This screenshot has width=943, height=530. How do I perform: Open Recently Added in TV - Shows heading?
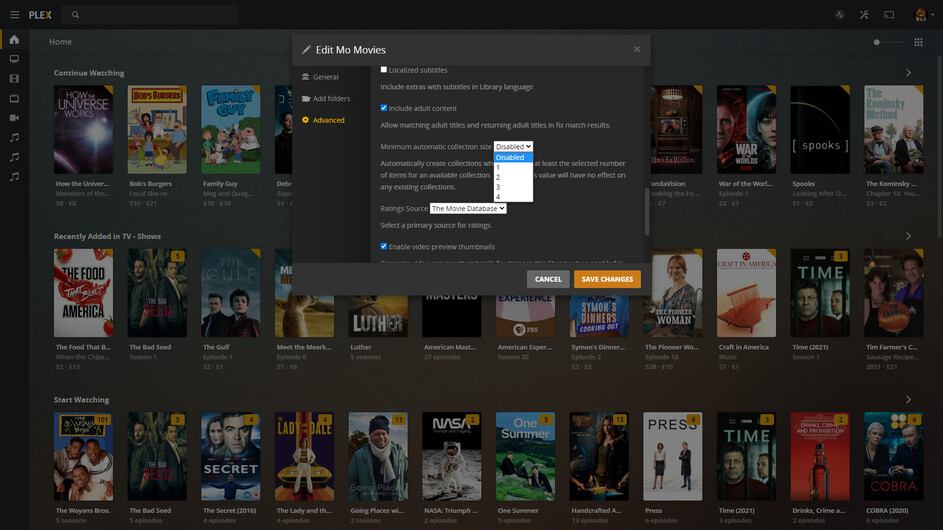(107, 236)
